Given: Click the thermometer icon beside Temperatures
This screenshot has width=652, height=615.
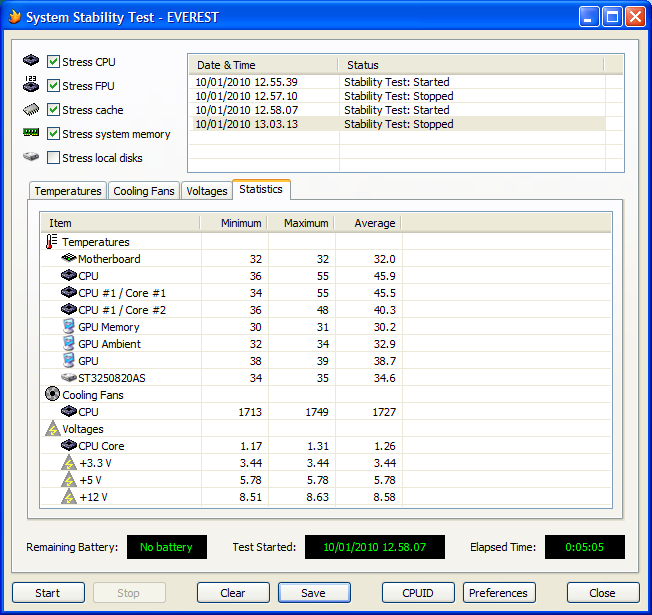Looking at the screenshot, I should [52, 242].
